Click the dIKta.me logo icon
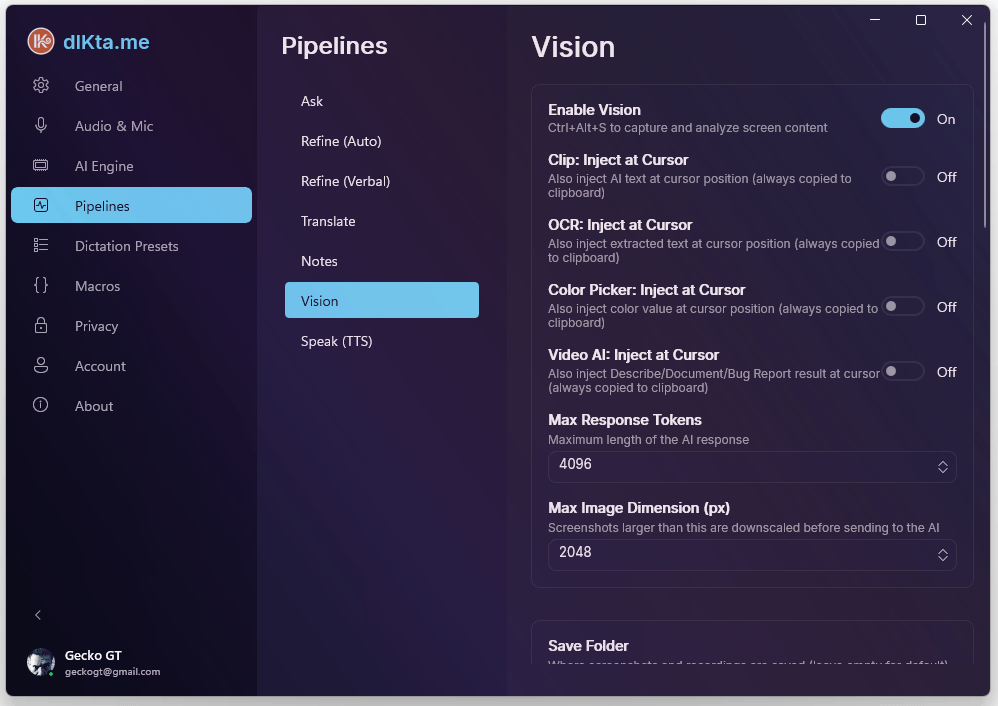The width and height of the screenshot is (998, 706). pyautogui.click(x=41, y=41)
